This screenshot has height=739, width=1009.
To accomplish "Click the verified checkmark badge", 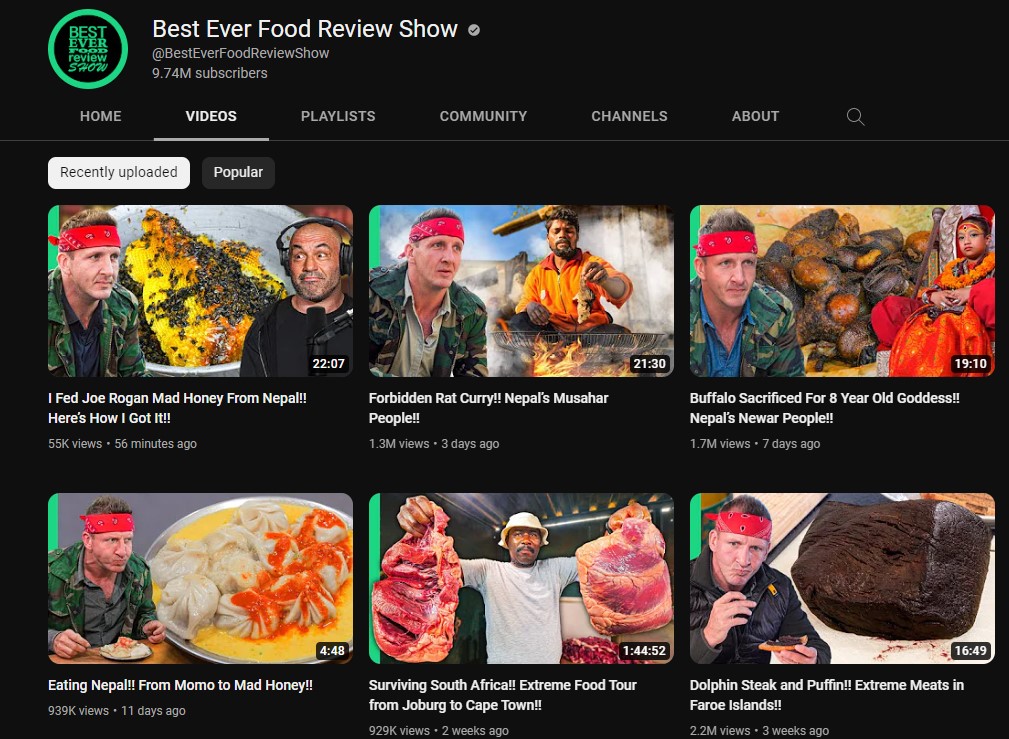I will [474, 30].
